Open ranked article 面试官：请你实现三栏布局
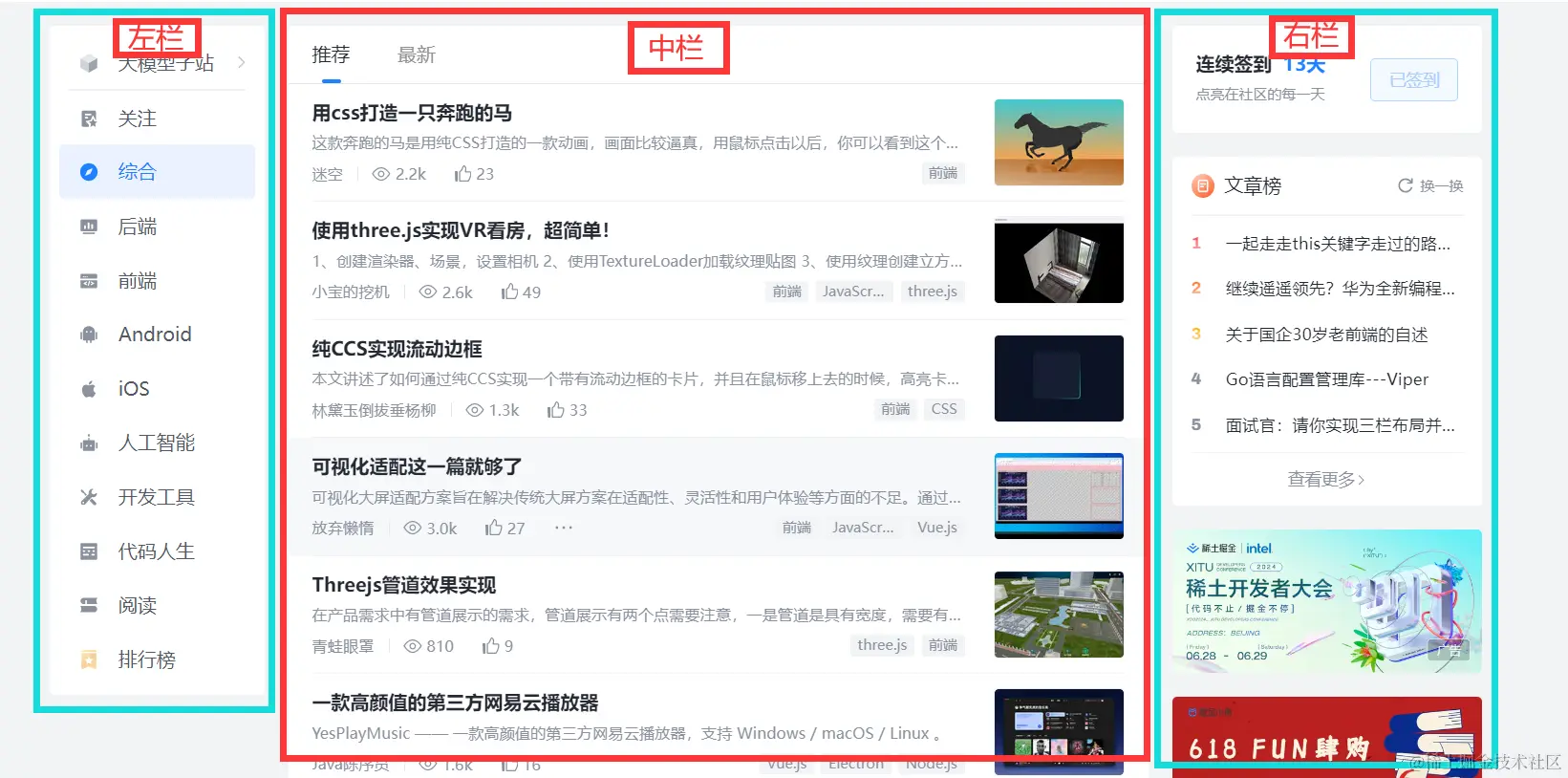This screenshot has height=778, width=1568. coord(1341,425)
